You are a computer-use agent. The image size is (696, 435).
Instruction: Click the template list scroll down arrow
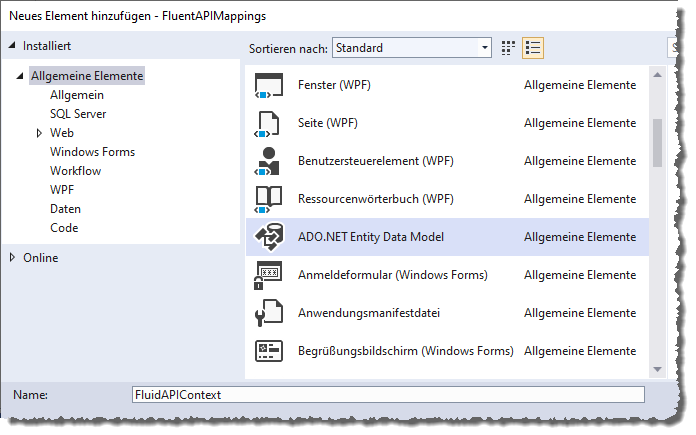pyautogui.click(x=657, y=369)
